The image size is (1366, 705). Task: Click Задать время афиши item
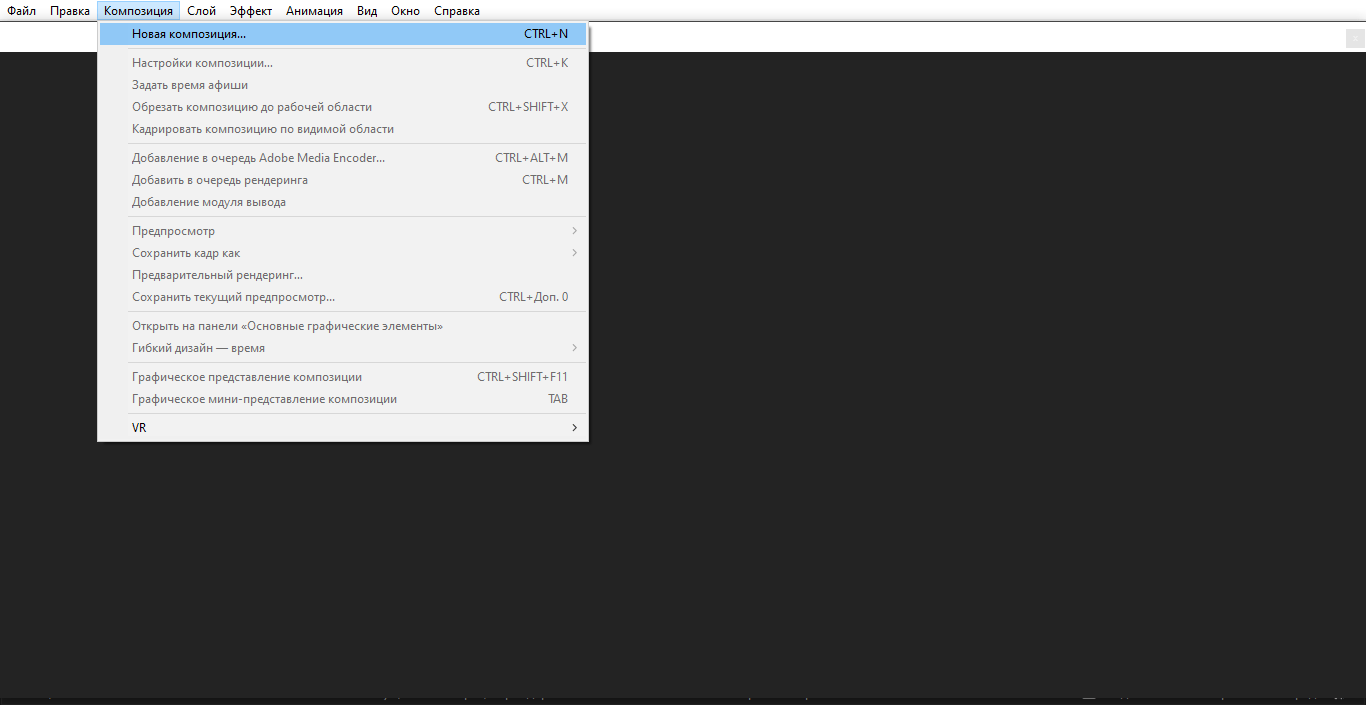point(343,85)
